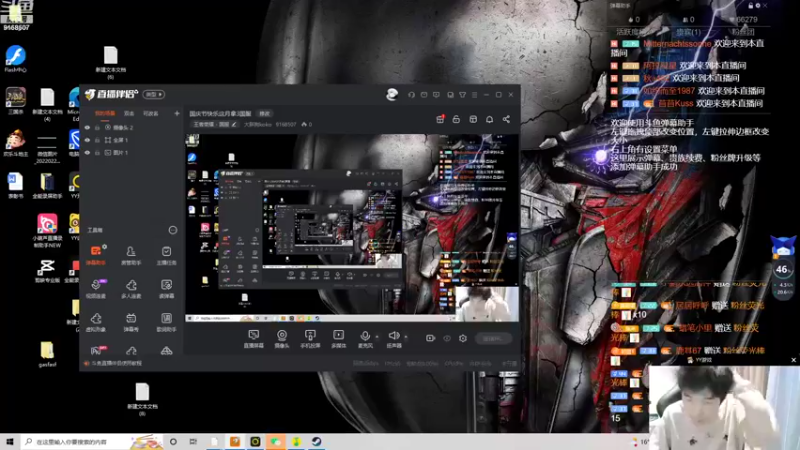Screen dimensions: 800x450
Task: Click the blue cat mascot floating widget
Action: 784,246
